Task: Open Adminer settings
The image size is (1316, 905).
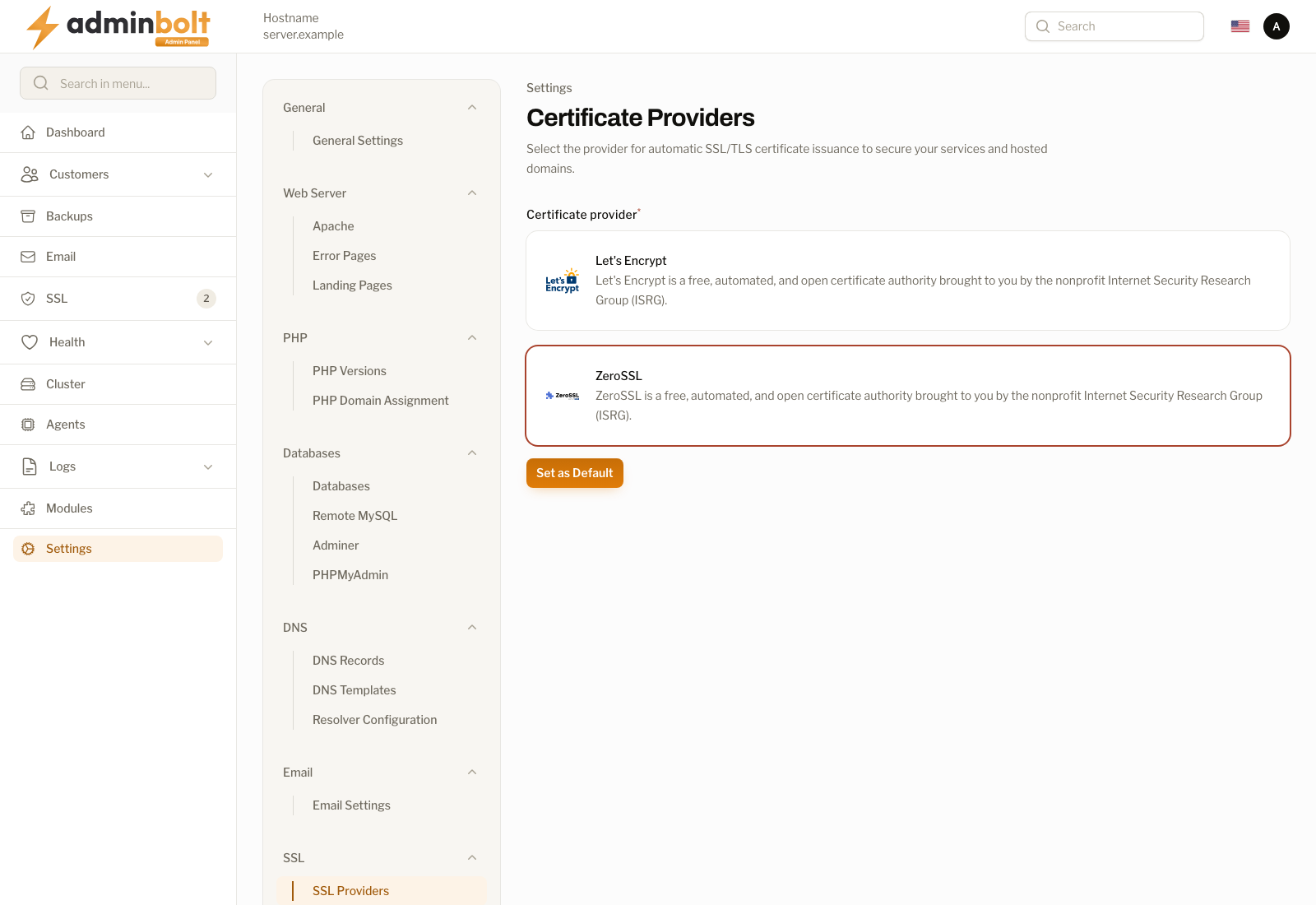Action: click(x=336, y=545)
